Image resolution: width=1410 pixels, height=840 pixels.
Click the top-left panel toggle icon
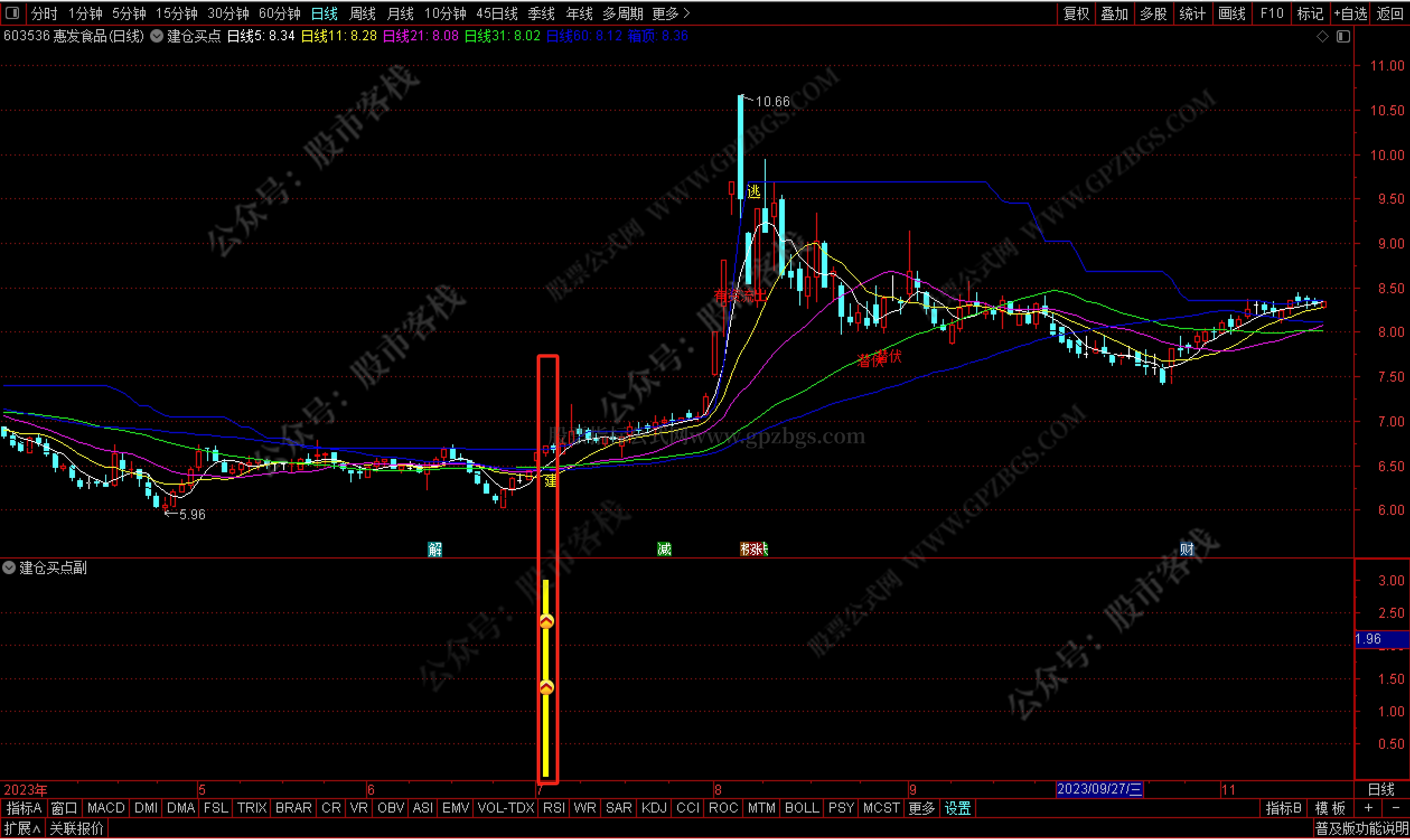(12, 12)
